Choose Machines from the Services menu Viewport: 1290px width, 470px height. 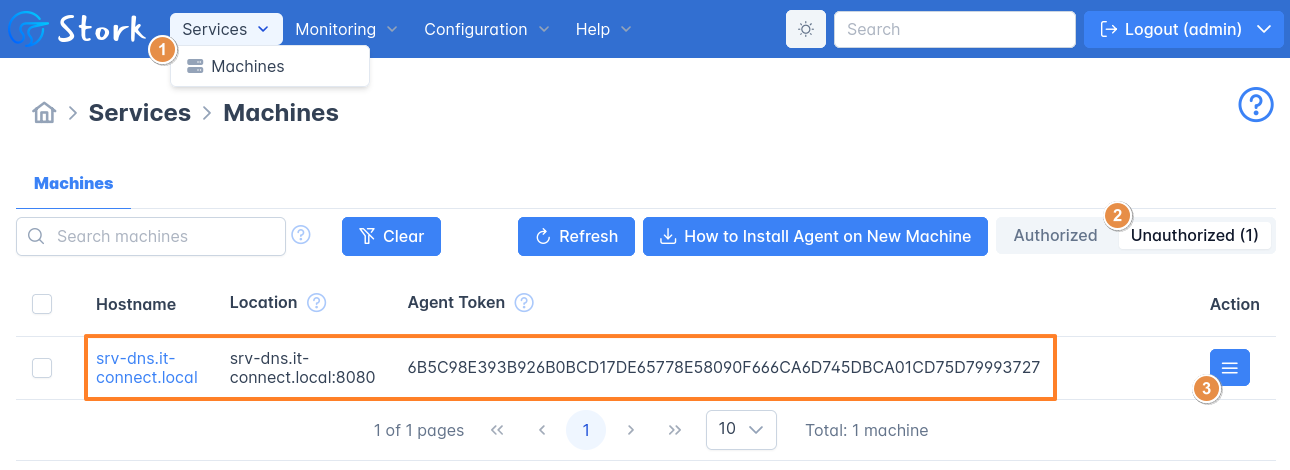pos(247,66)
